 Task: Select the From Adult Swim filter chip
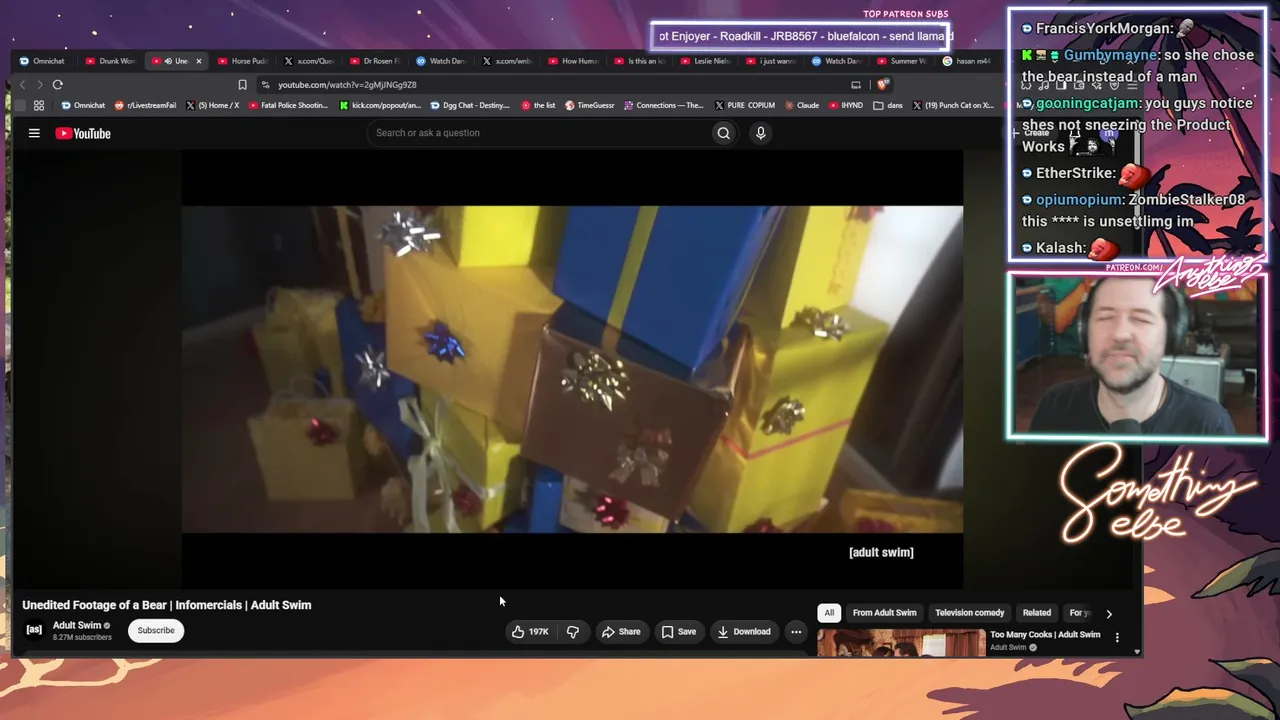[x=885, y=613]
